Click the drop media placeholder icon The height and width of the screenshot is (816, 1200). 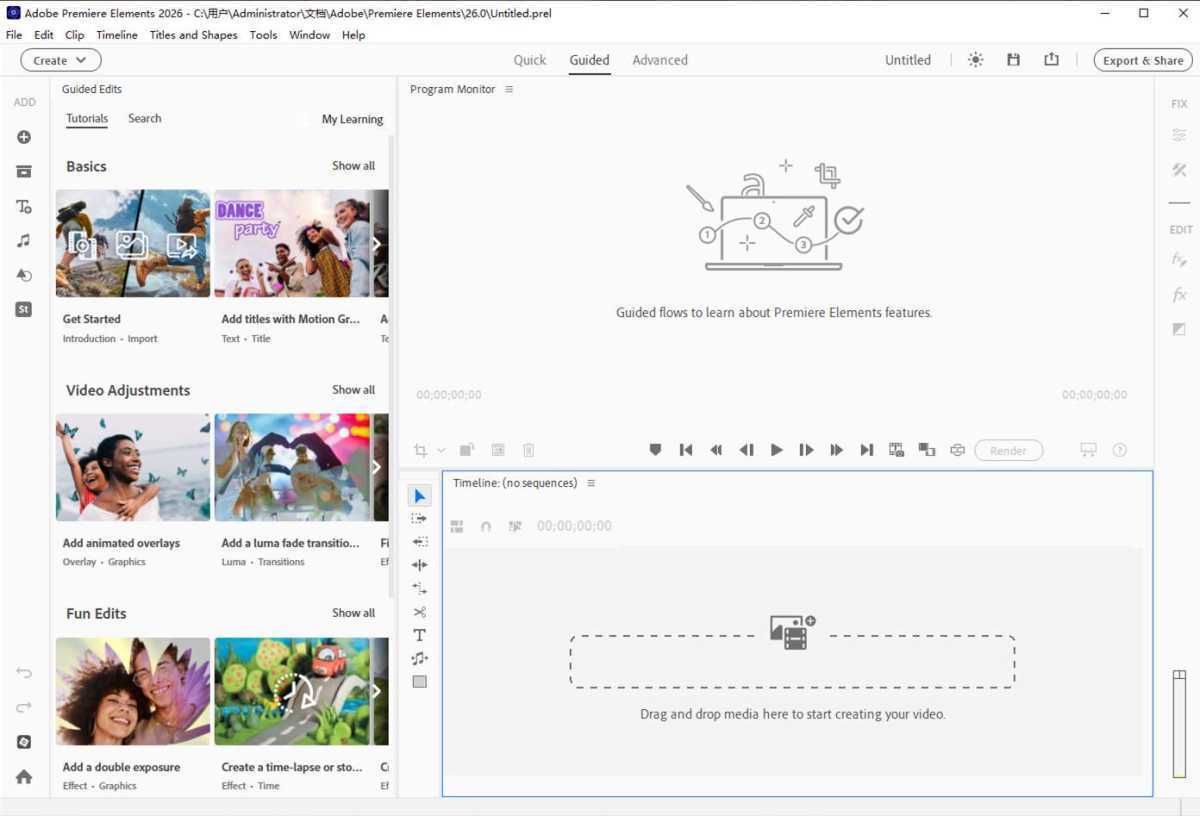tap(792, 632)
